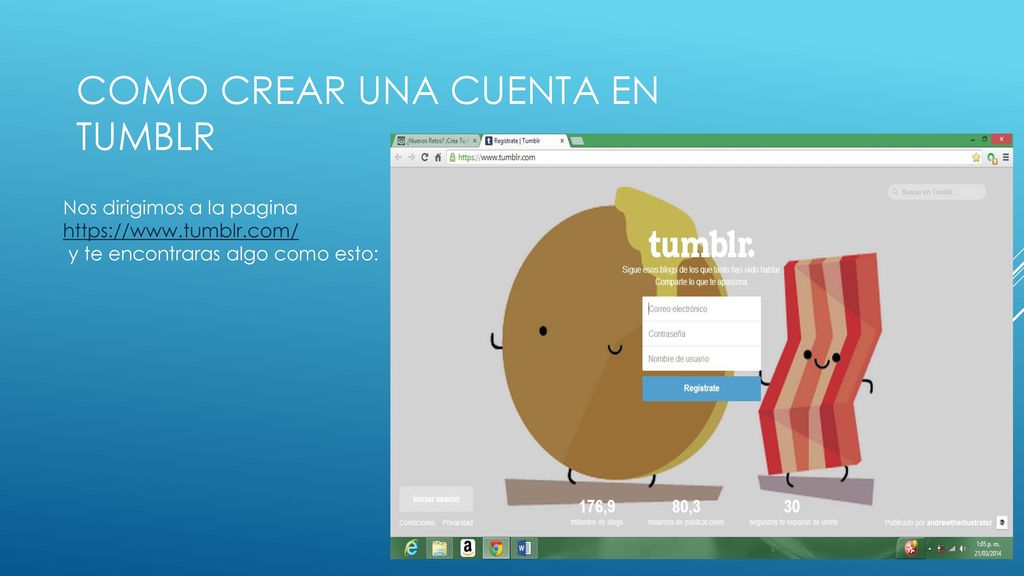Close the 'Regístrate | Tumblr' tab
Image resolution: width=1024 pixels, height=576 pixels.
[562, 140]
